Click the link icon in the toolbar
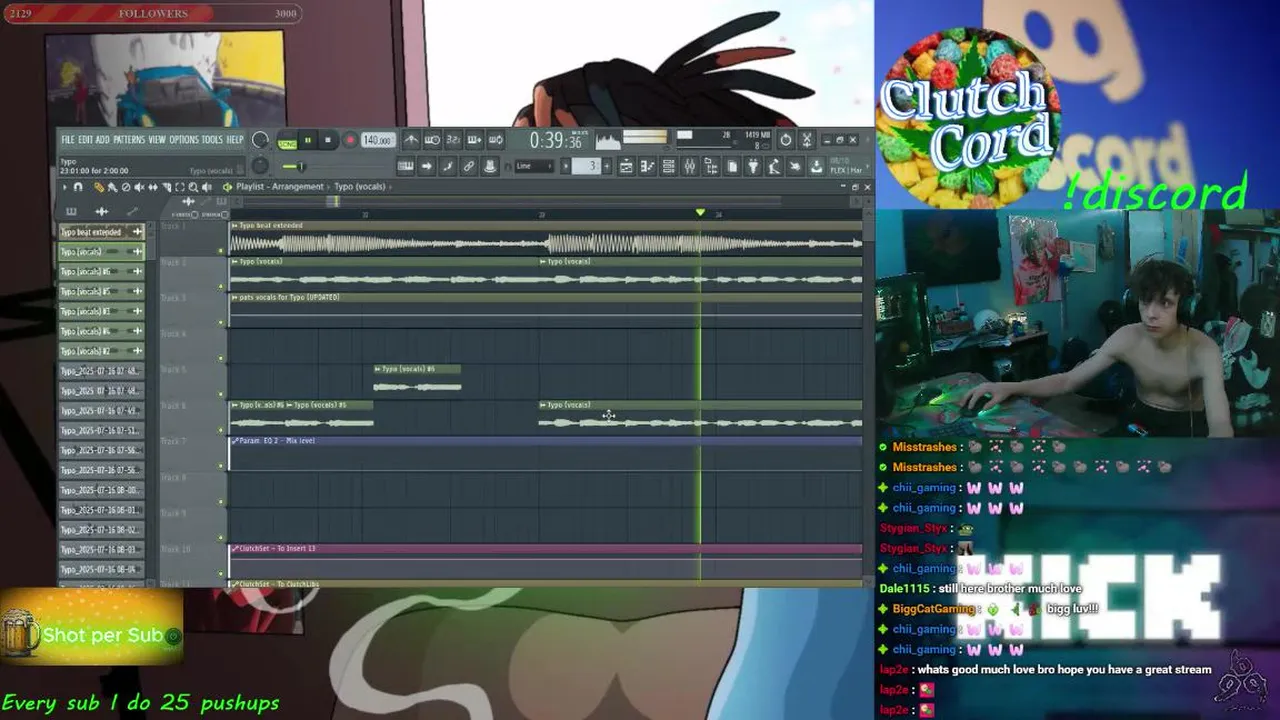Viewport: 1280px width, 720px height. click(469, 166)
